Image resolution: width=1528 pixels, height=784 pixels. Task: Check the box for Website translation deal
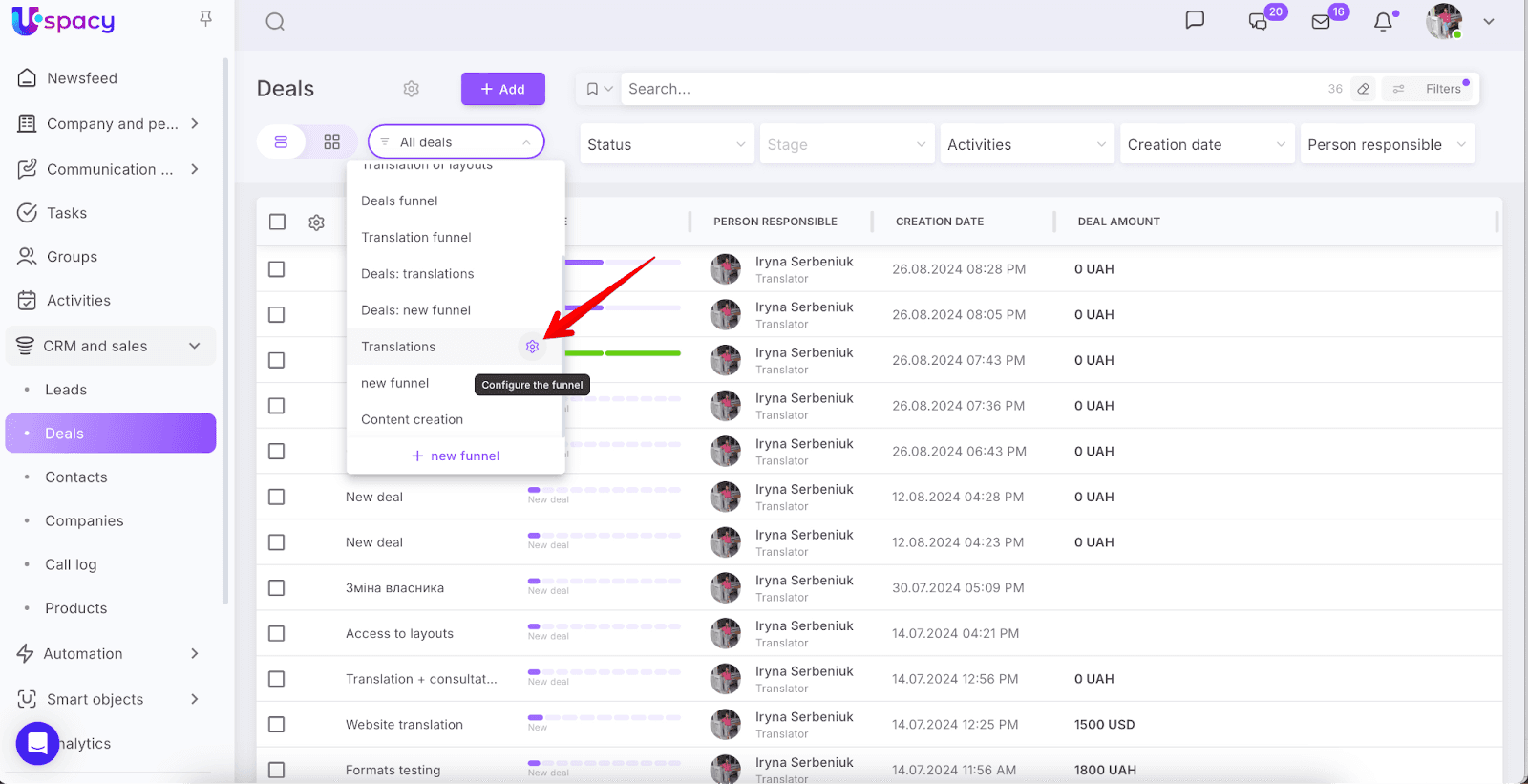[277, 725]
